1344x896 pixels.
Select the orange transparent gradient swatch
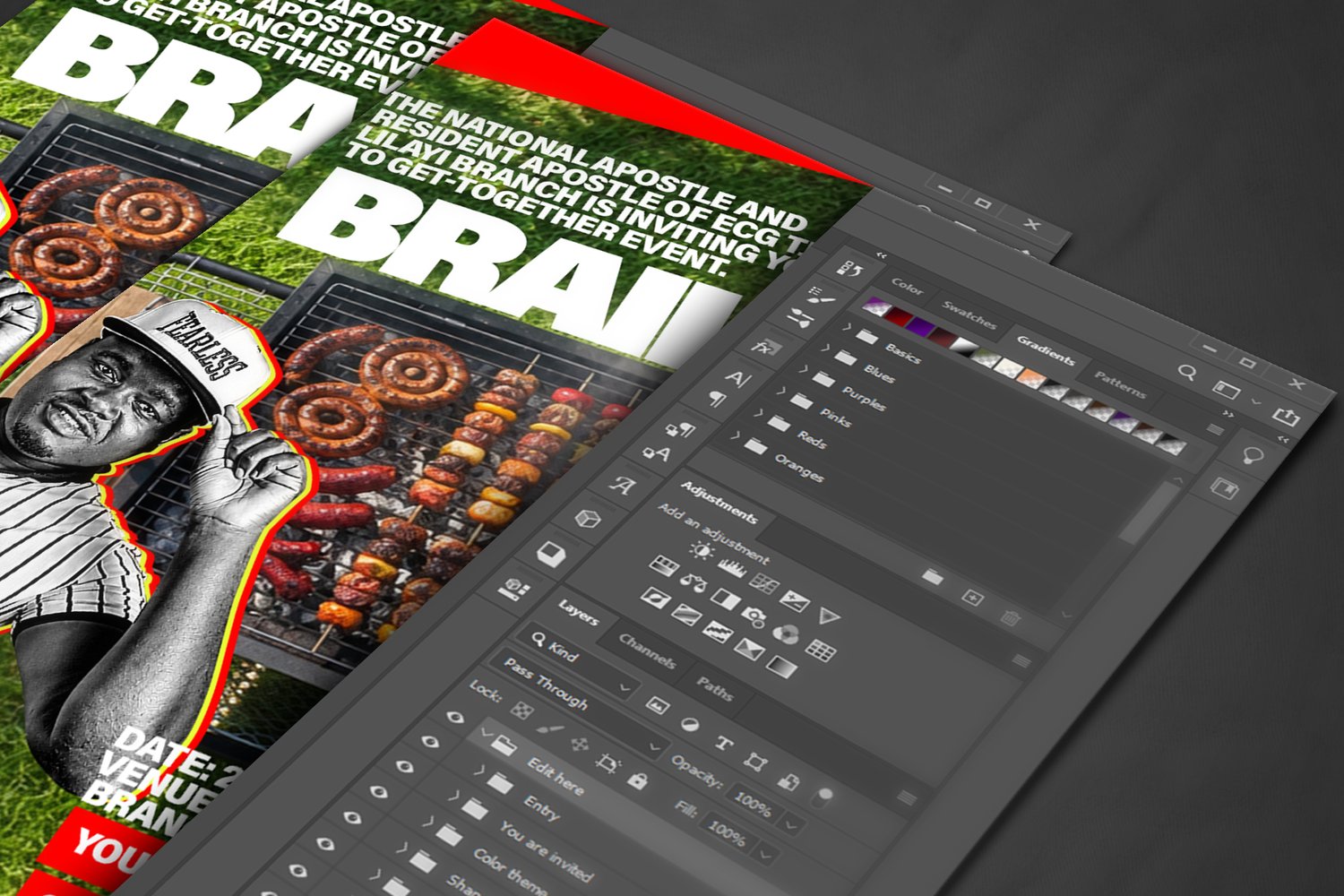pos(1031,377)
